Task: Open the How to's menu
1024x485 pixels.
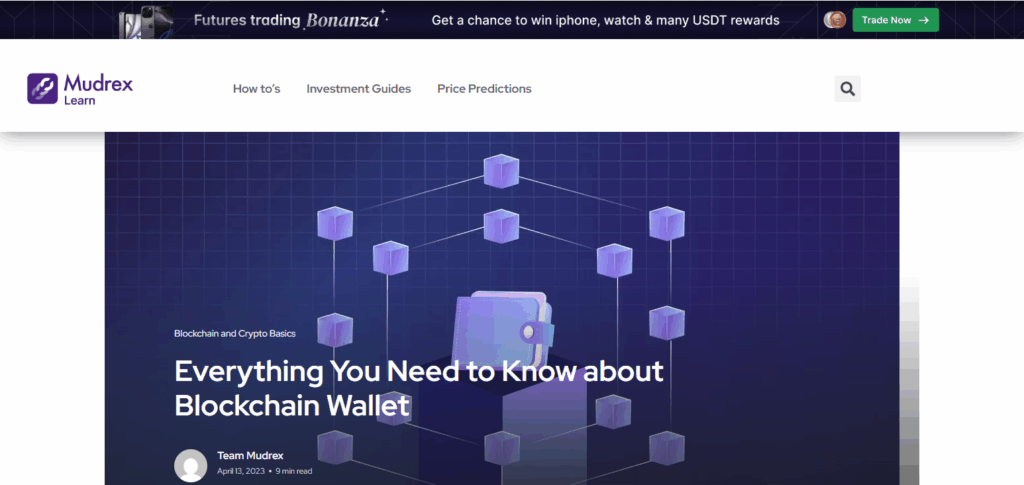Action: (x=256, y=89)
